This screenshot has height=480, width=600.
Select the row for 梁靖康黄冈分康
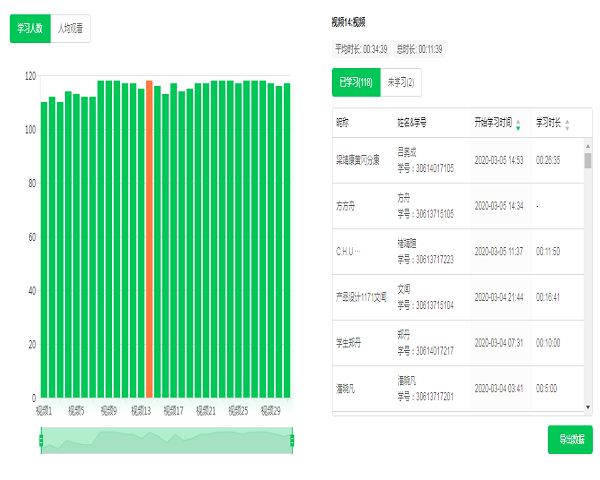point(460,160)
